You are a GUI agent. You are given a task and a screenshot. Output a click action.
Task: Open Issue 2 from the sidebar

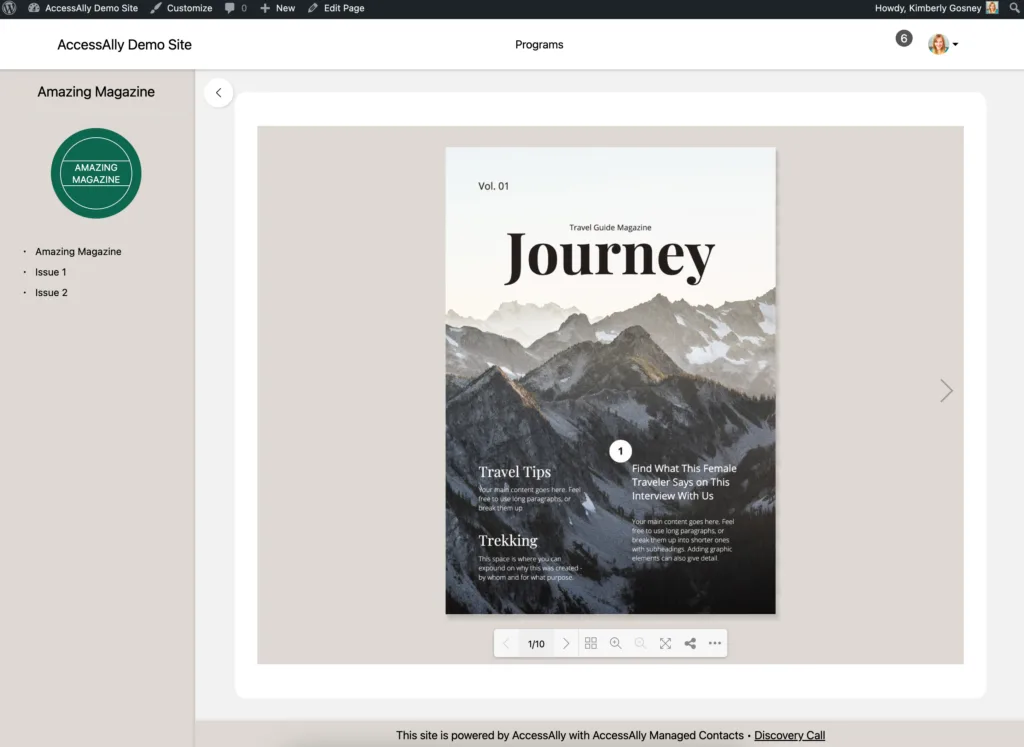click(50, 292)
